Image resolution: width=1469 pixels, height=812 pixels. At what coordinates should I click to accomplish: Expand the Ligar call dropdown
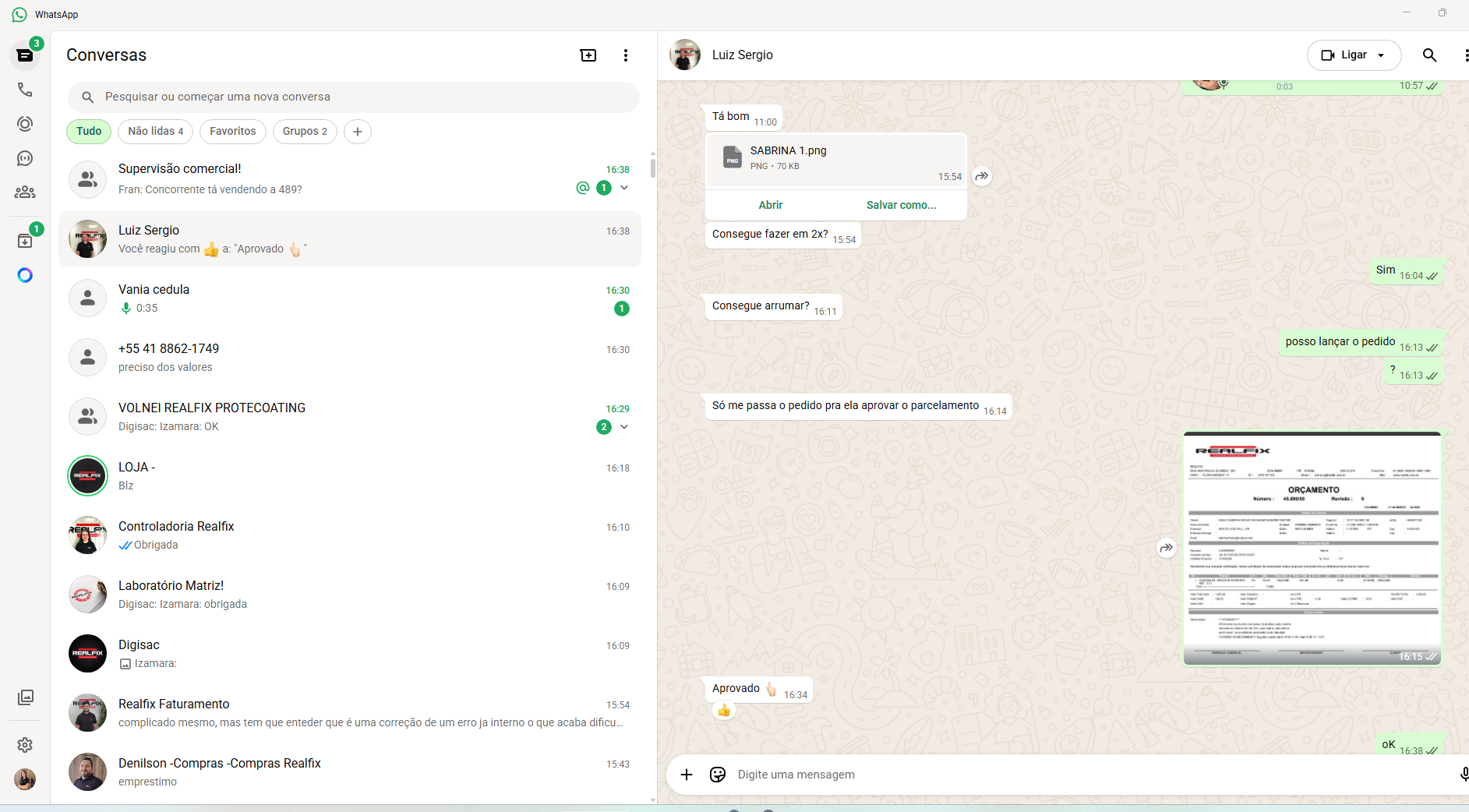pos(1381,55)
